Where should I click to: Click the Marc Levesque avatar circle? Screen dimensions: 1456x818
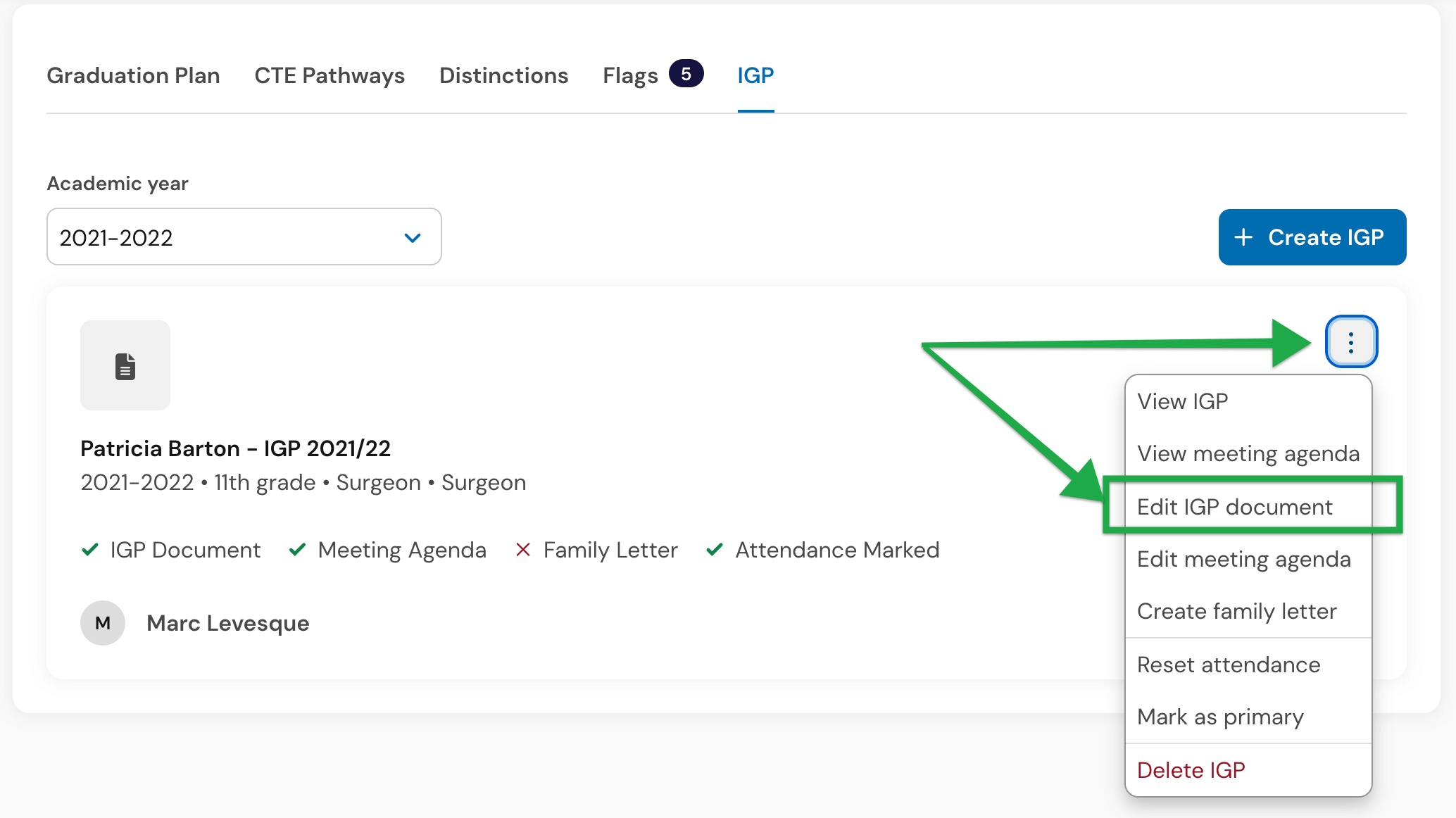tap(103, 623)
